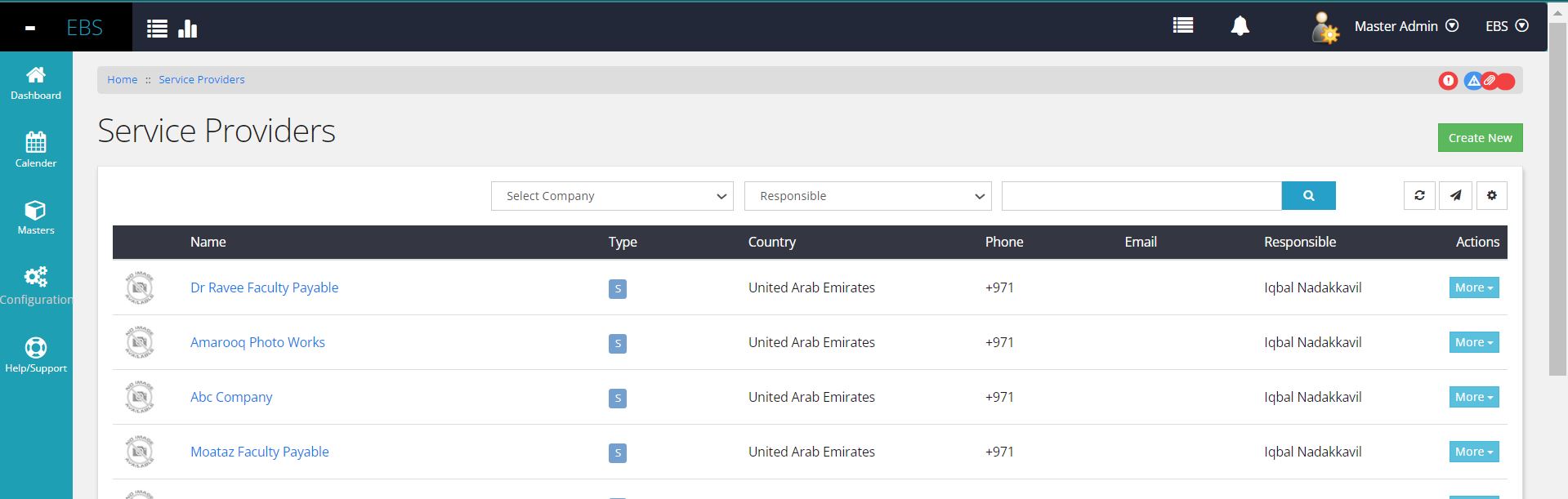Click the refresh icon above the table
The width and height of the screenshot is (1568, 499).
point(1419,196)
